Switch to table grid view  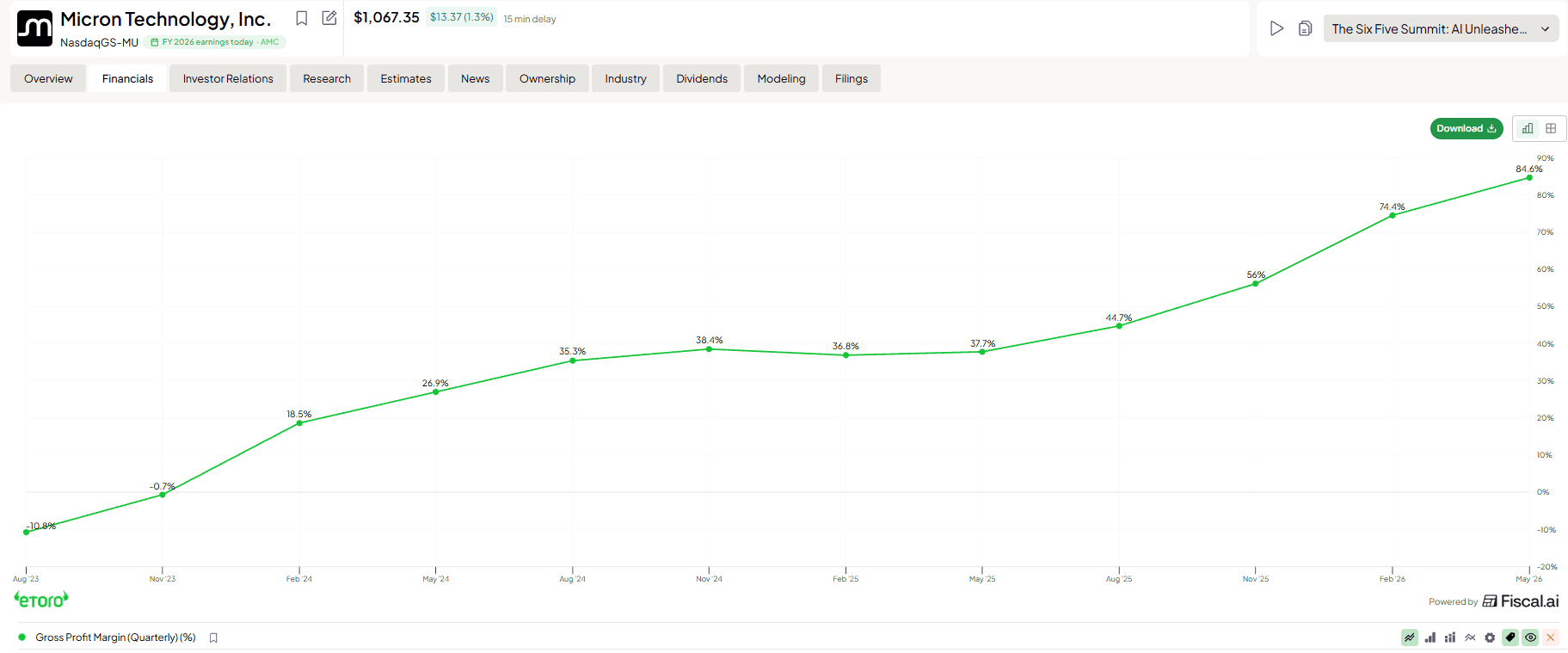(x=1551, y=128)
